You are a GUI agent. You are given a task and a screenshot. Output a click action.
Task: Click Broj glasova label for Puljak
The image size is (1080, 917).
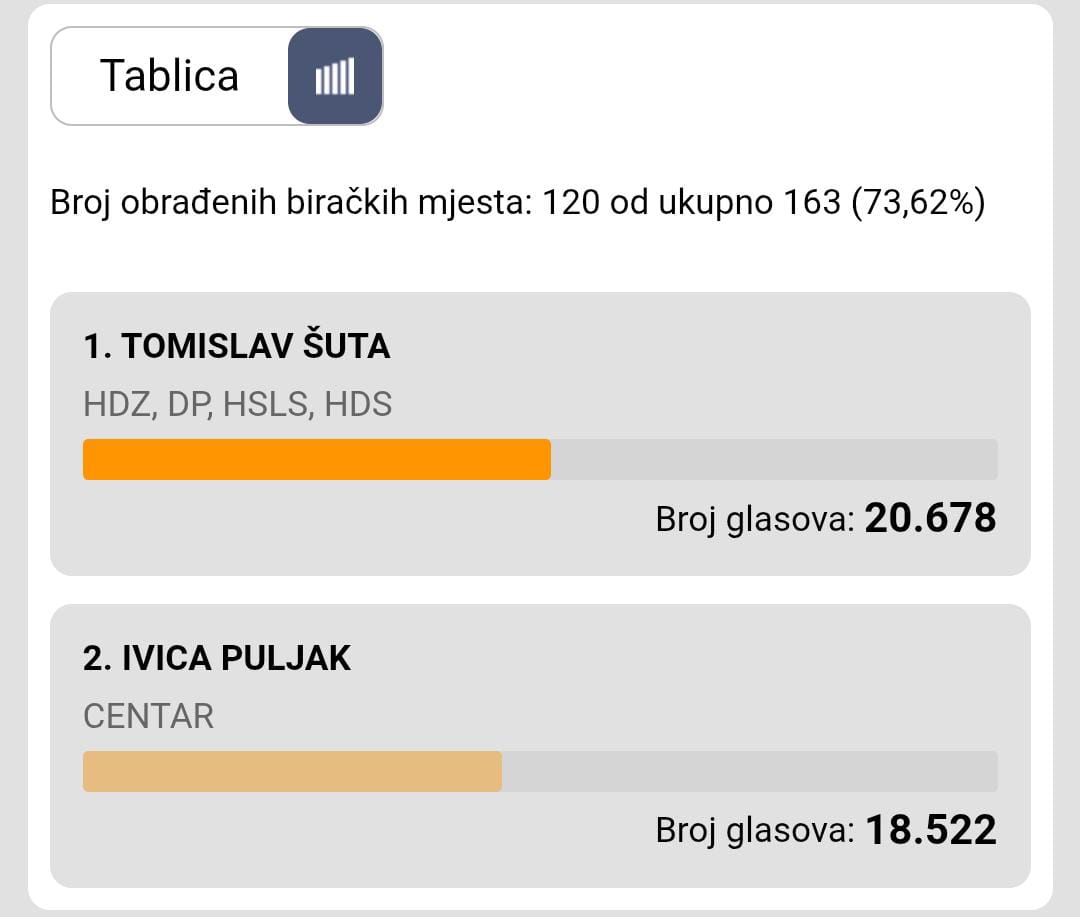click(x=755, y=831)
